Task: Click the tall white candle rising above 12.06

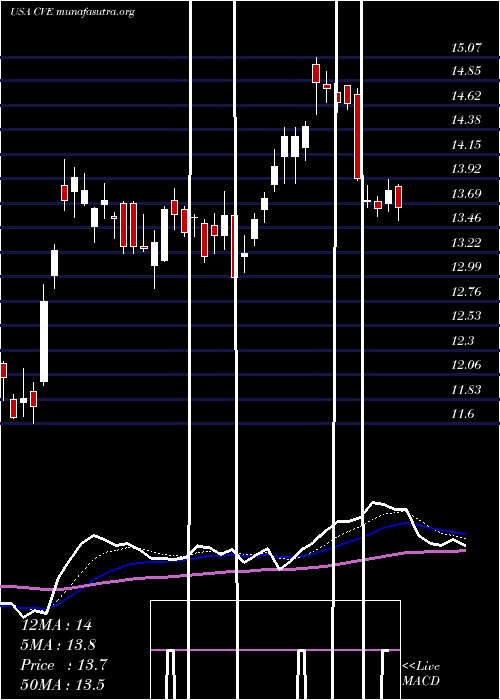Action: [x=44, y=342]
